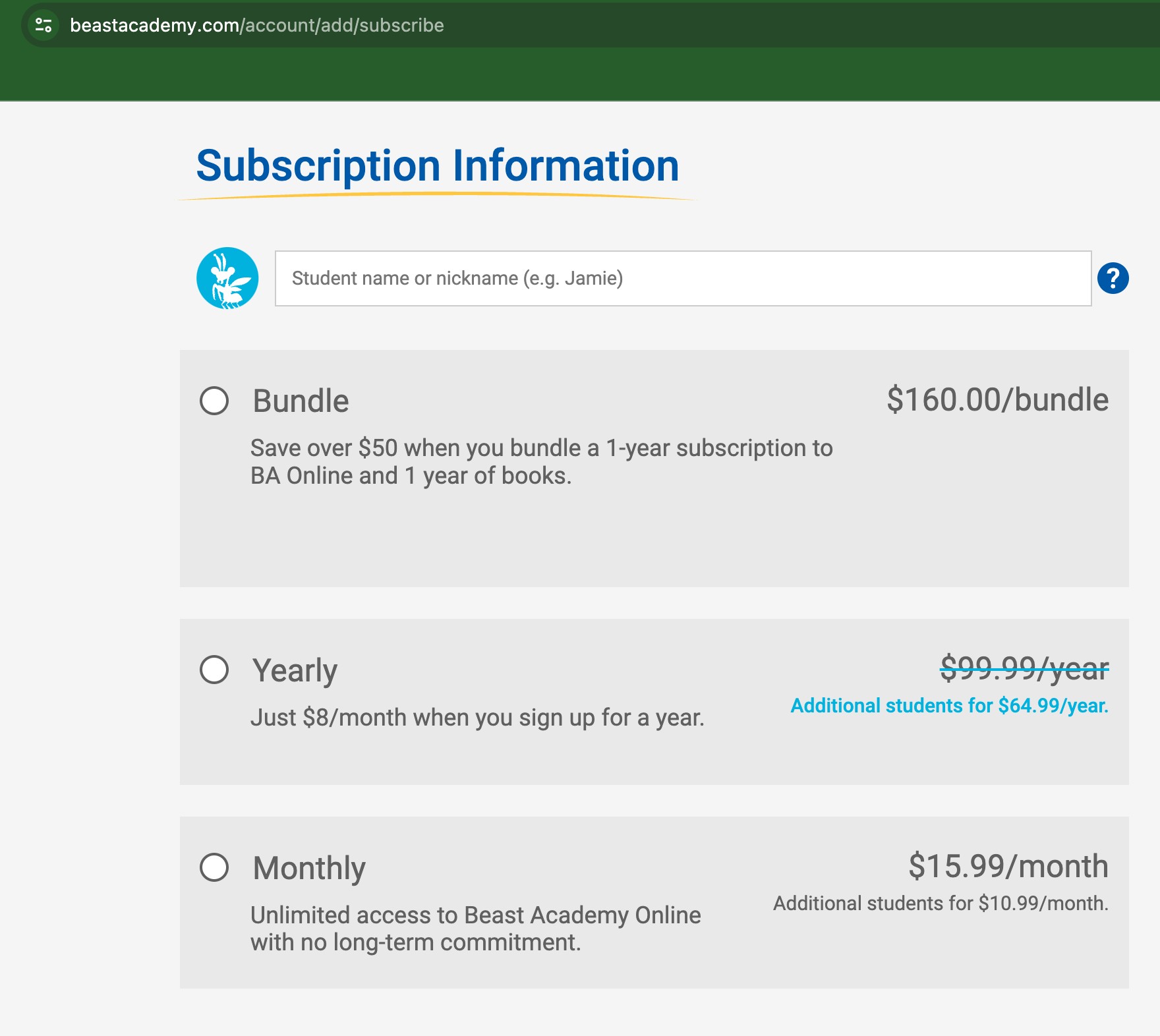Screen dimensions: 1160x1036
Task: Click the $160.00/bundle price
Action: click(x=997, y=399)
